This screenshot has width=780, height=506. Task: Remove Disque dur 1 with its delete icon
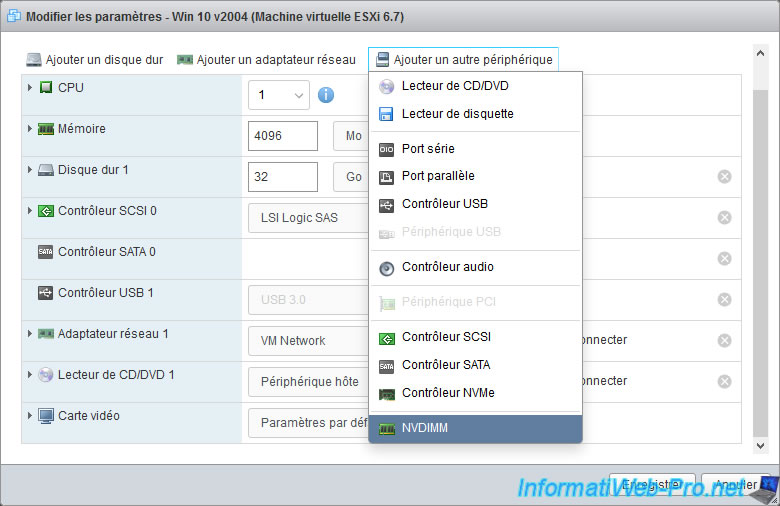click(724, 177)
